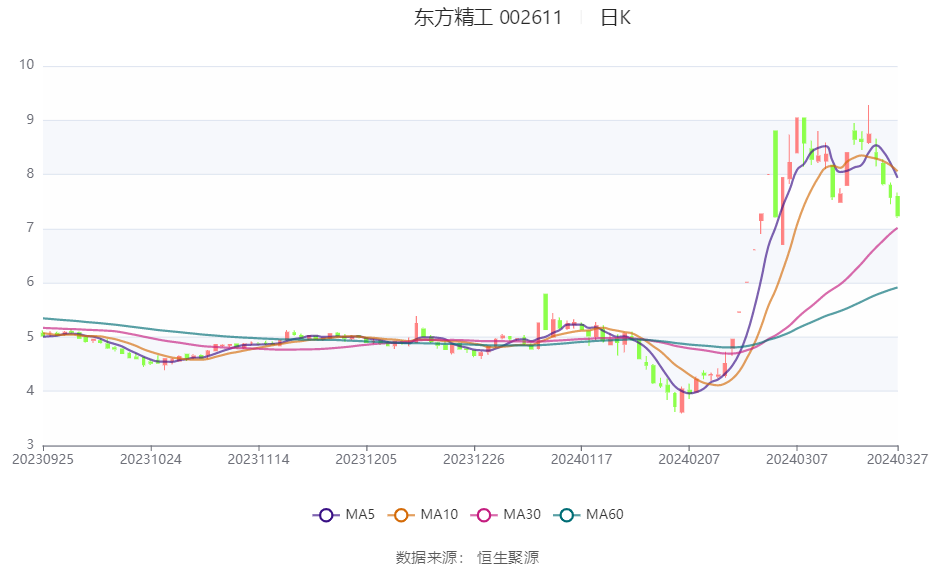Screen dimensions: 935x568
Task: Click the data source text 恒生聚源
Action: [x=508, y=558]
